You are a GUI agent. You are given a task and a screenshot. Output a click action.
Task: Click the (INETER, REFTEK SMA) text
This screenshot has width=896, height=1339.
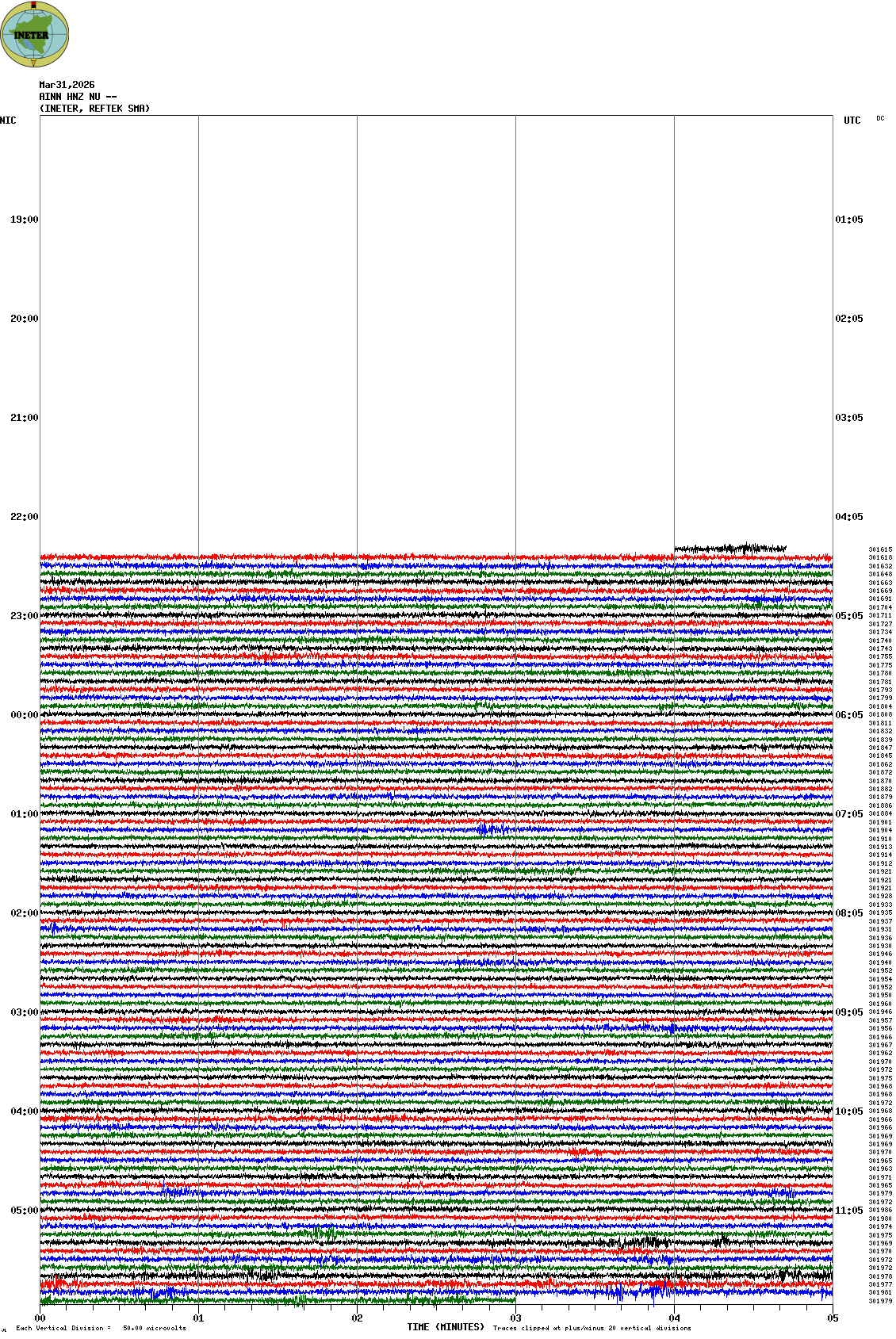click(94, 109)
